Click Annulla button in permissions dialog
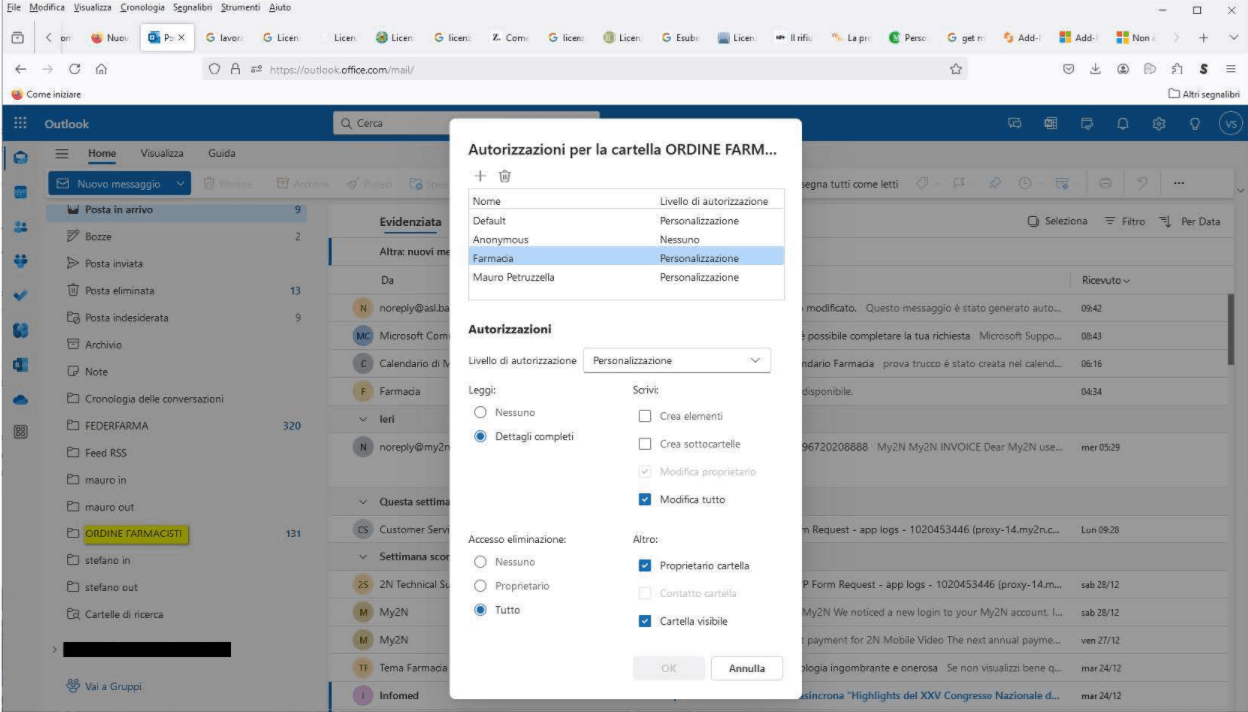 (x=747, y=669)
